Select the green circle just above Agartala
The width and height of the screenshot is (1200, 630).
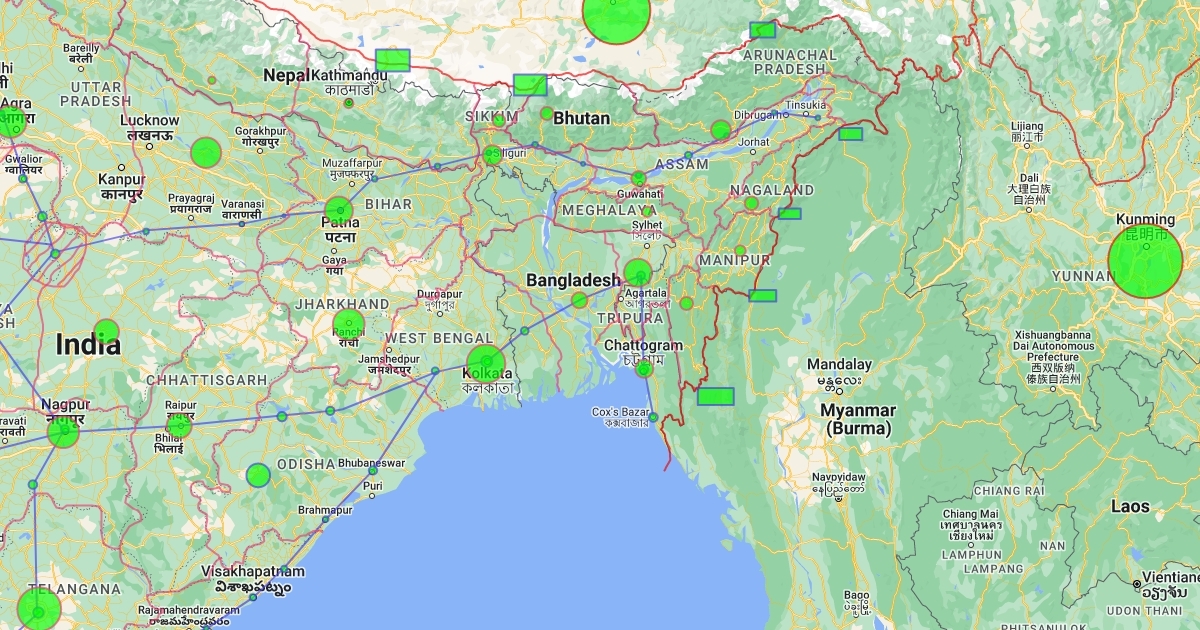pos(638,272)
